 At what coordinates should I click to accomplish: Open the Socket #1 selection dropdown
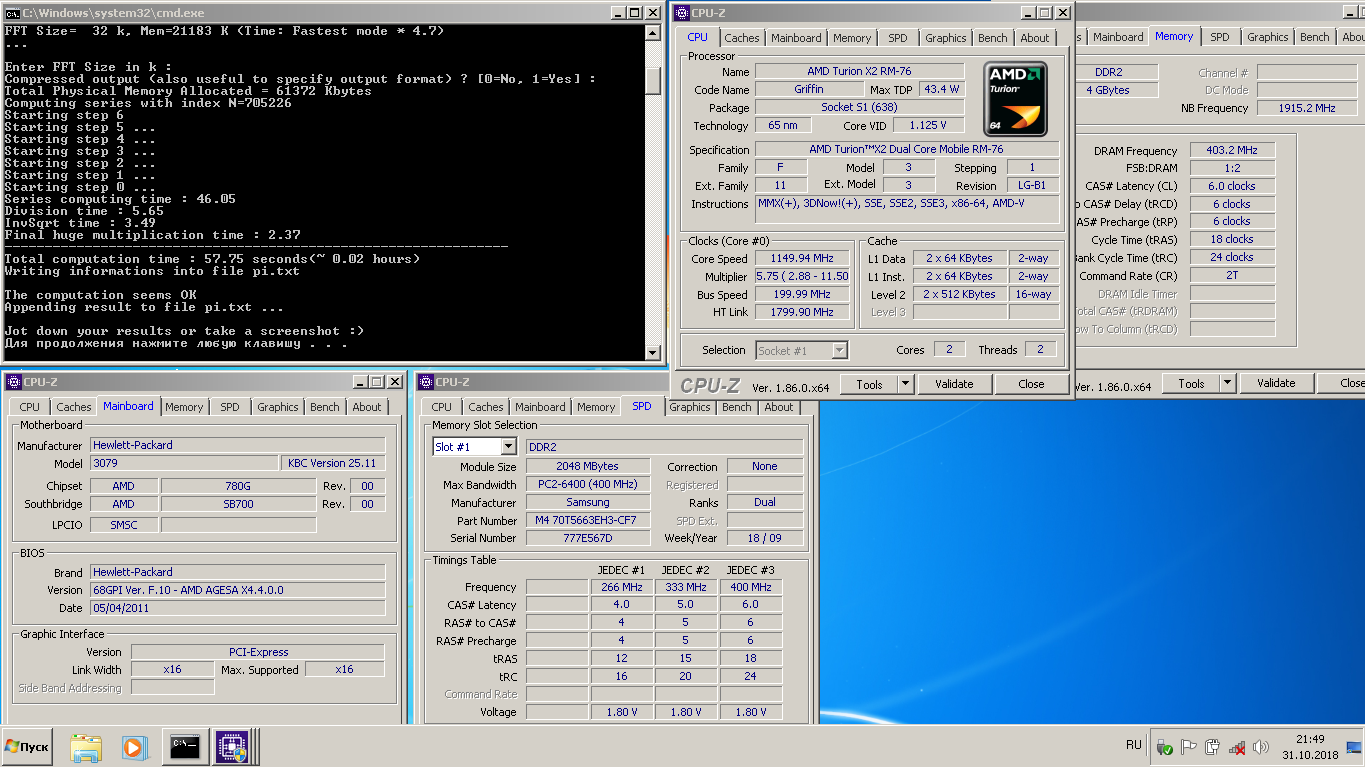click(840, 350)
